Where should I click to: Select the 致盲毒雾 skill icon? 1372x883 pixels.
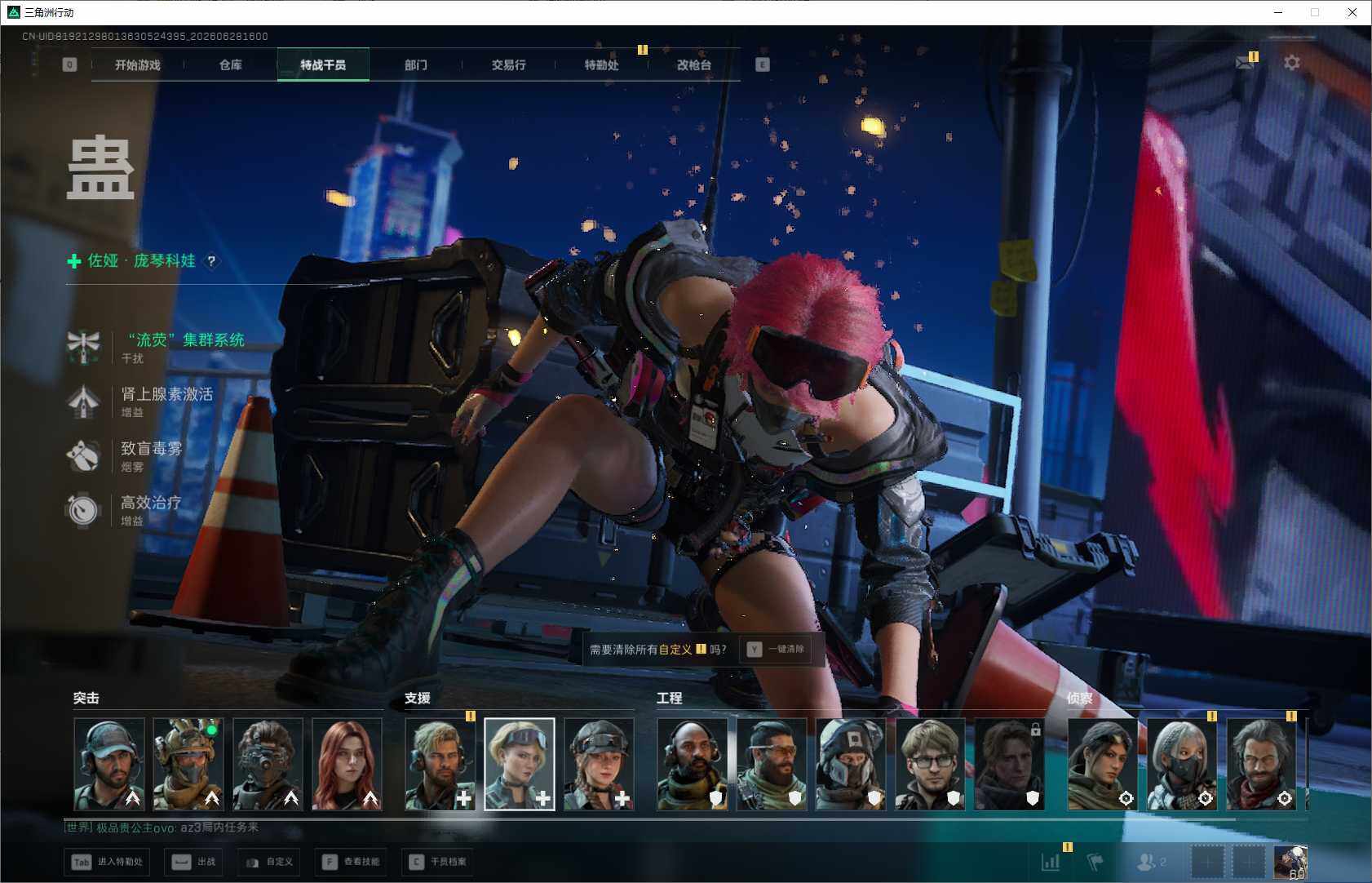pyautogui.click(x=83, y=455)
